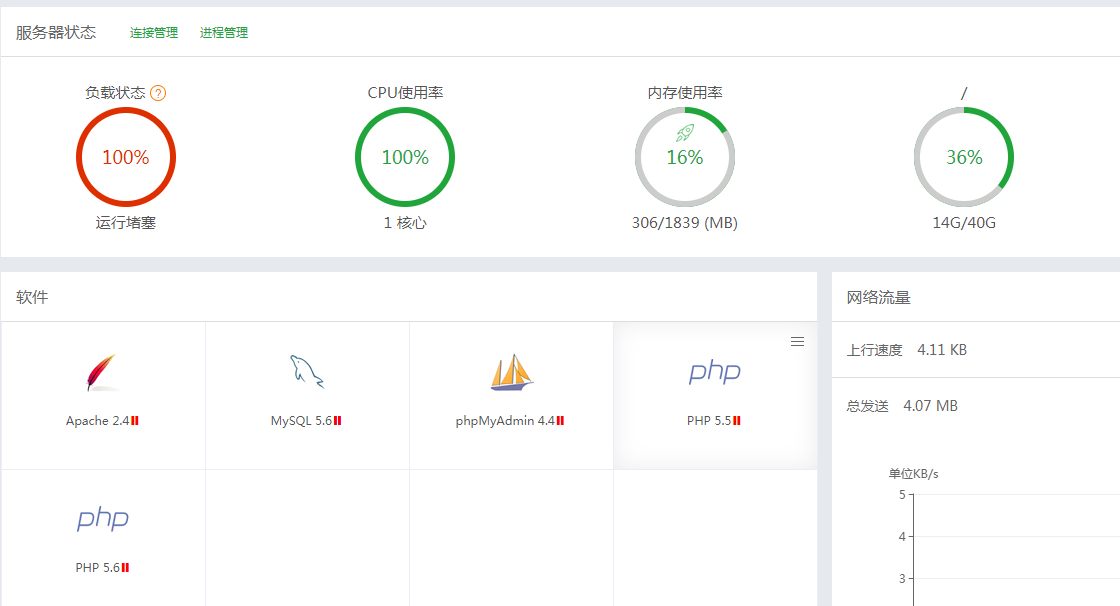Click the 软件 panel heading
Screen dimensions: 1120x606
point(32,297)
